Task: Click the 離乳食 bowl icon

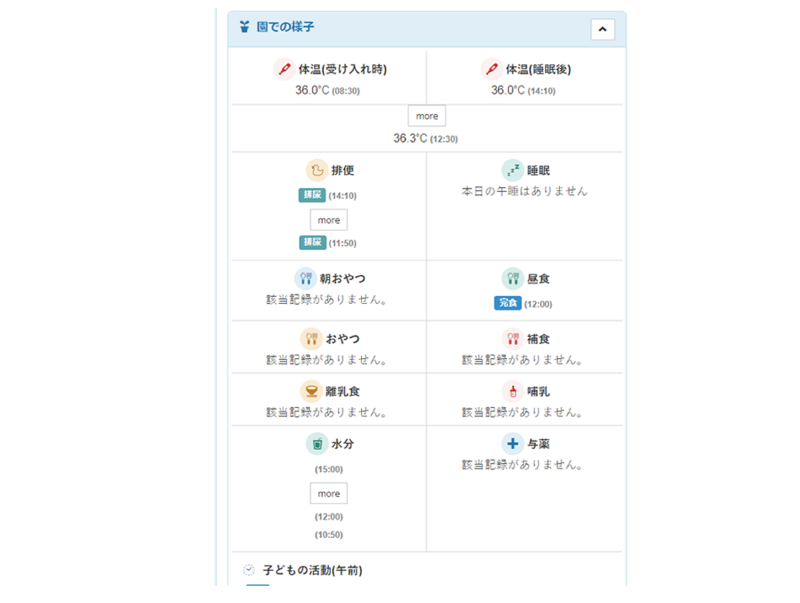Action: 311,391
